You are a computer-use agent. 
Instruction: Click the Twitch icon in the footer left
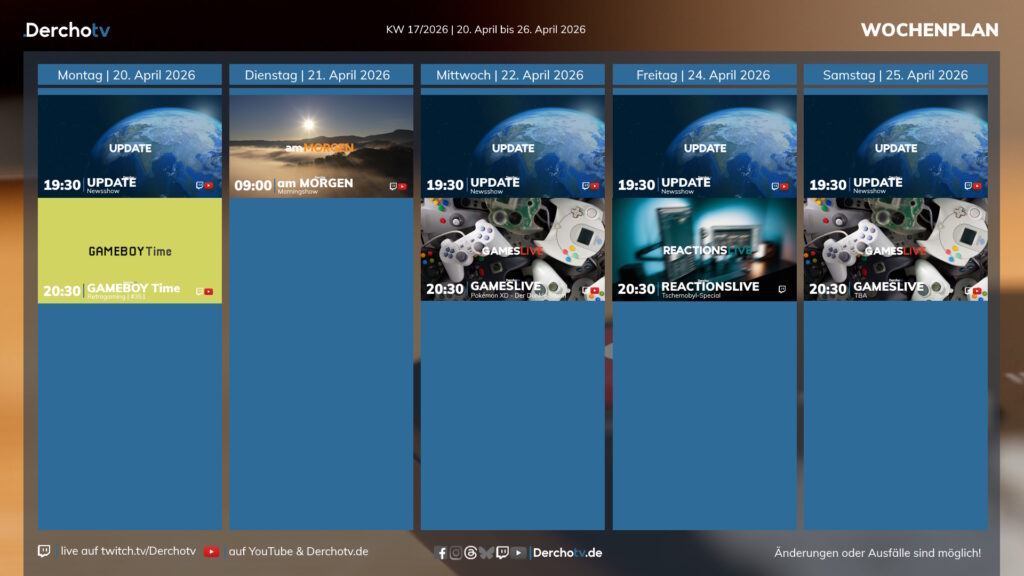coord(44,551)
